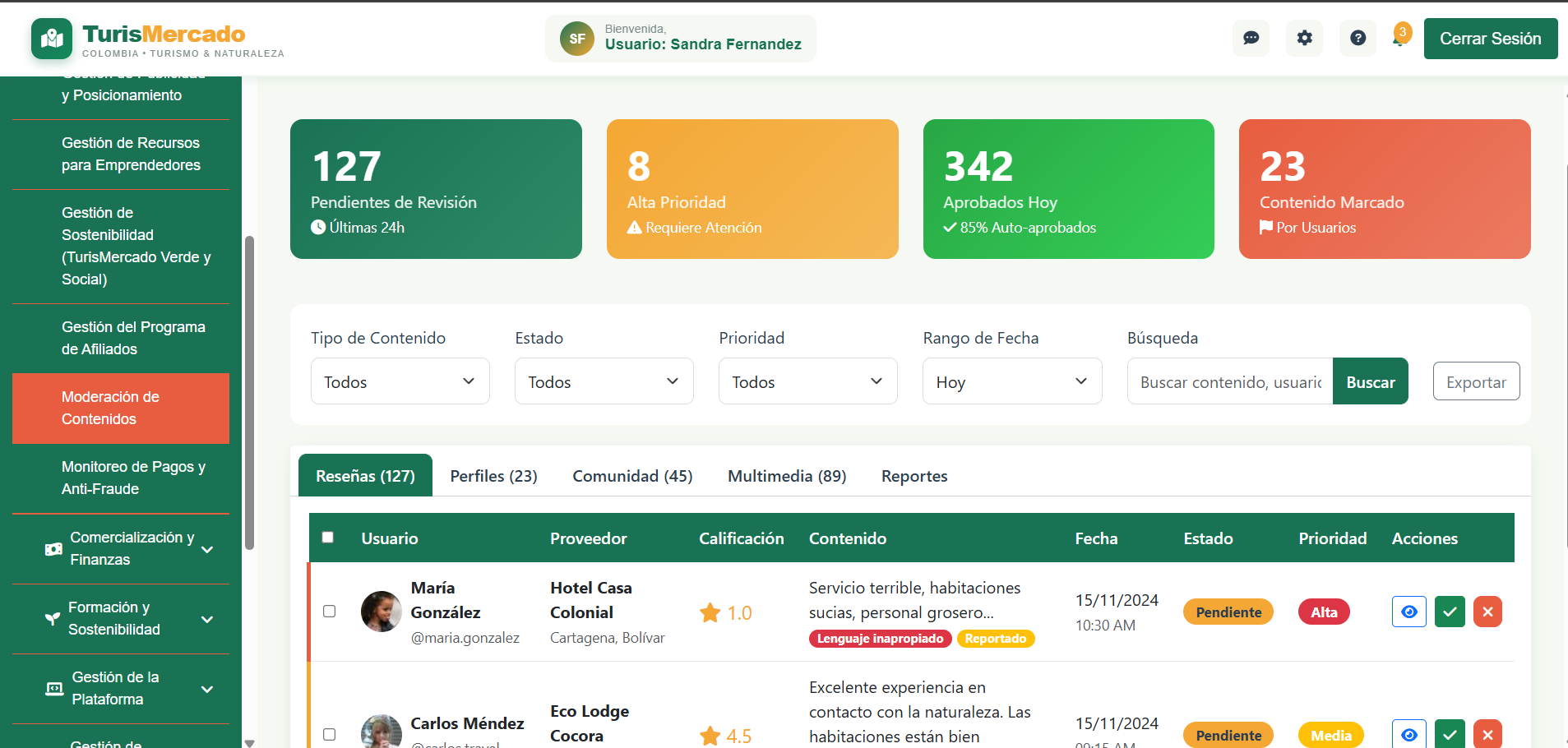
Task: Open the chat messages icon
Action: point(1251,38)
